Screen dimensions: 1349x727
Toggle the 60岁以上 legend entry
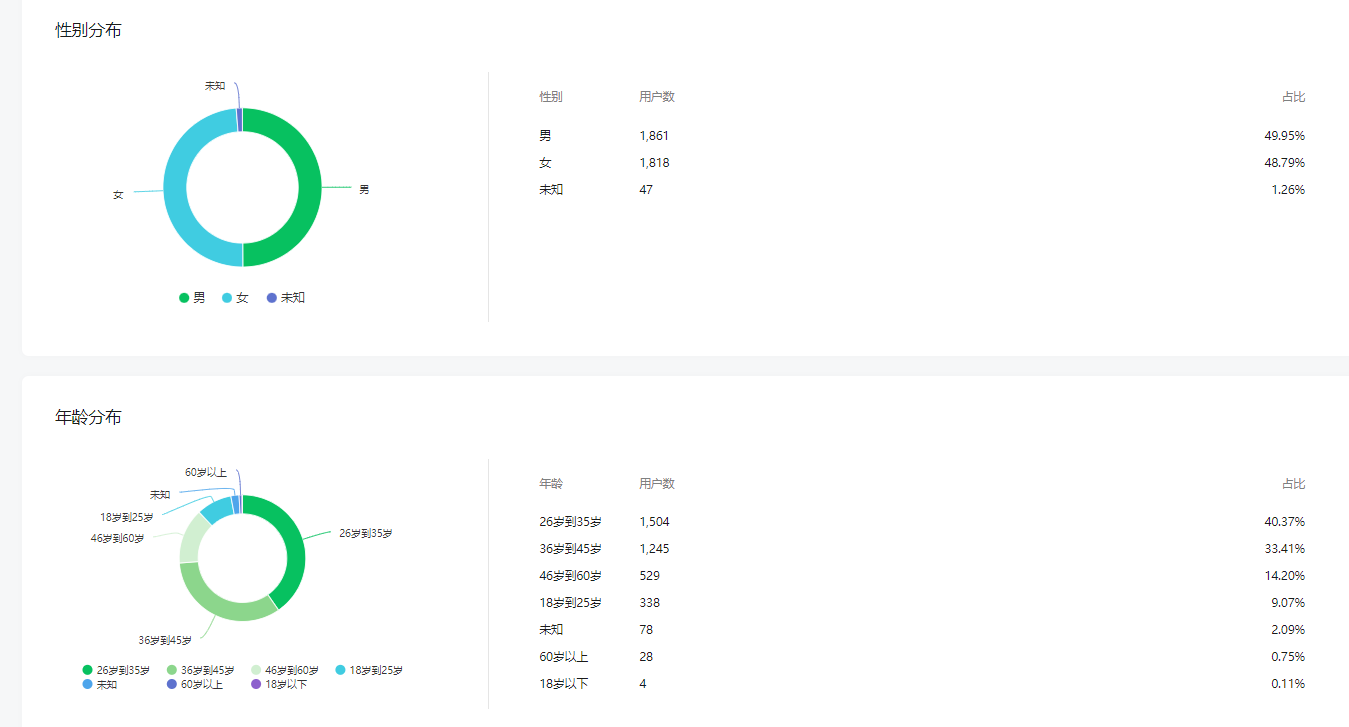tap(194, 684)
